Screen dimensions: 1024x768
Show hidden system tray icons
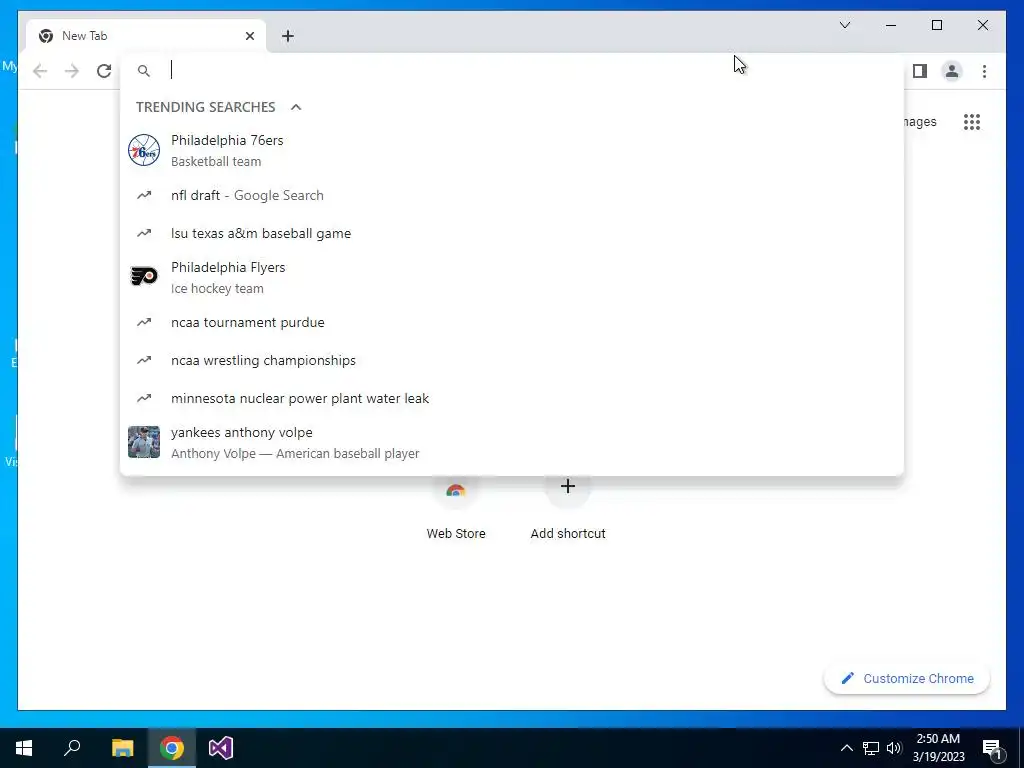846,748
